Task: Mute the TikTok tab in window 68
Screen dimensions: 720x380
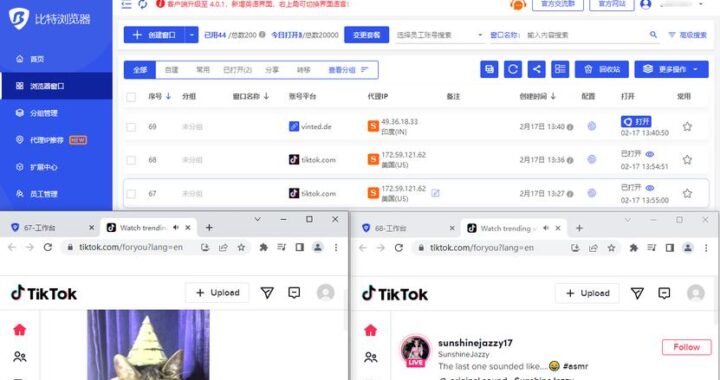Action: click(x=546, y=228)
